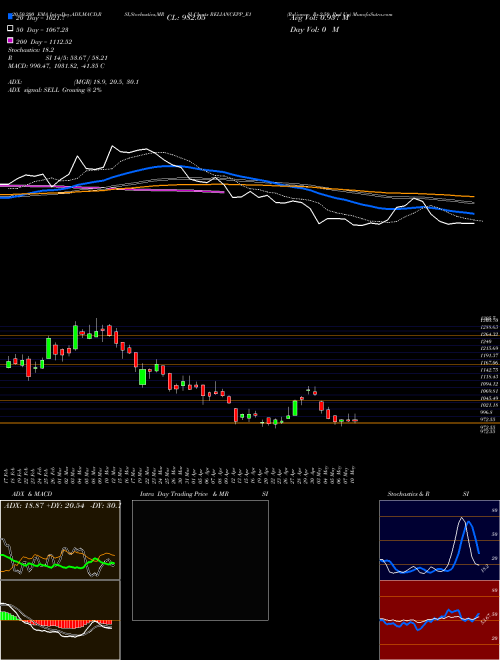Click the 'MACD: 990.47, 1031.82, -41.35' line
The width and height of the screenshot is (500, 660).
56,66
